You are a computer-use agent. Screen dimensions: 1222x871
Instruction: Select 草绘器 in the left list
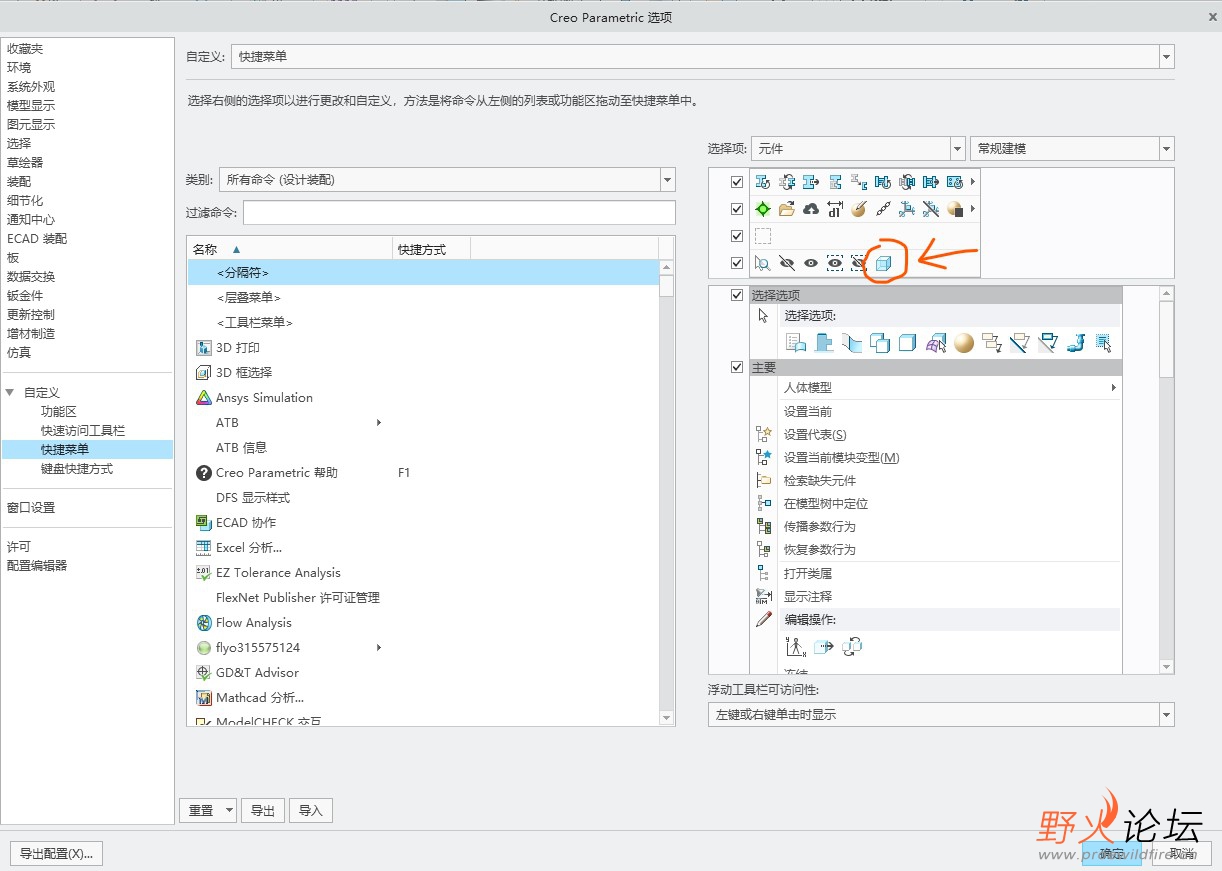tap(25, 163)
